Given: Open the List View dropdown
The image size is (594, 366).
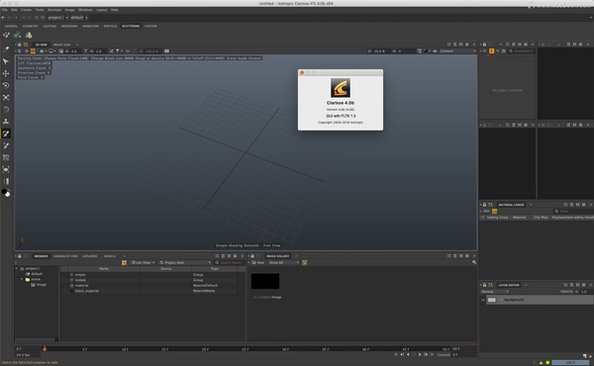Looking at the screenshot, I should (x=143, y=263).
